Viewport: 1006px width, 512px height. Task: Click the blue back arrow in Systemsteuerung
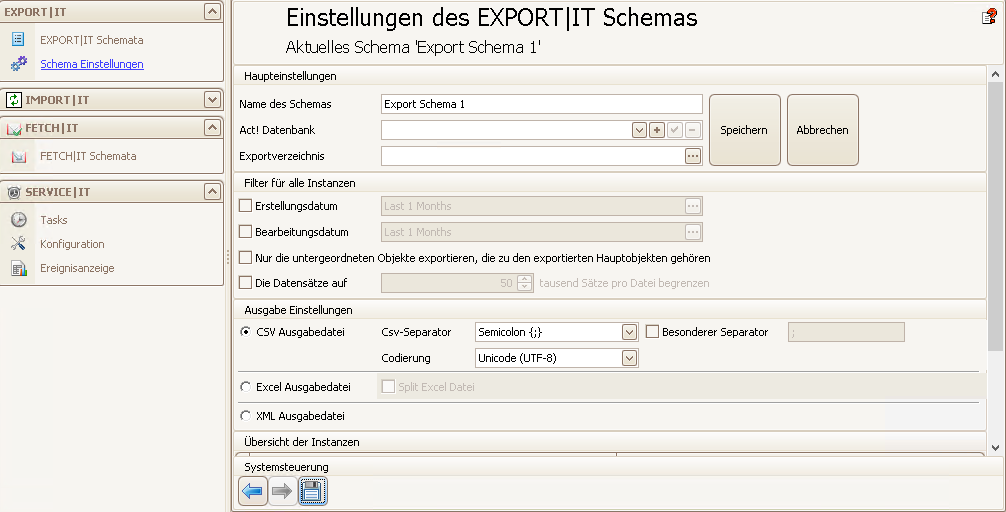(253, 491)
